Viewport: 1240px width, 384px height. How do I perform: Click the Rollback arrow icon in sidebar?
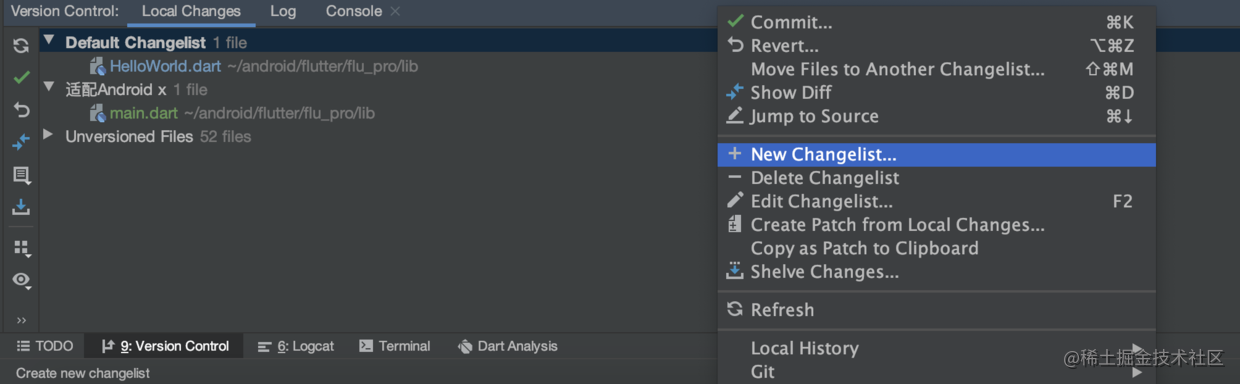click(x=21, y=109)
